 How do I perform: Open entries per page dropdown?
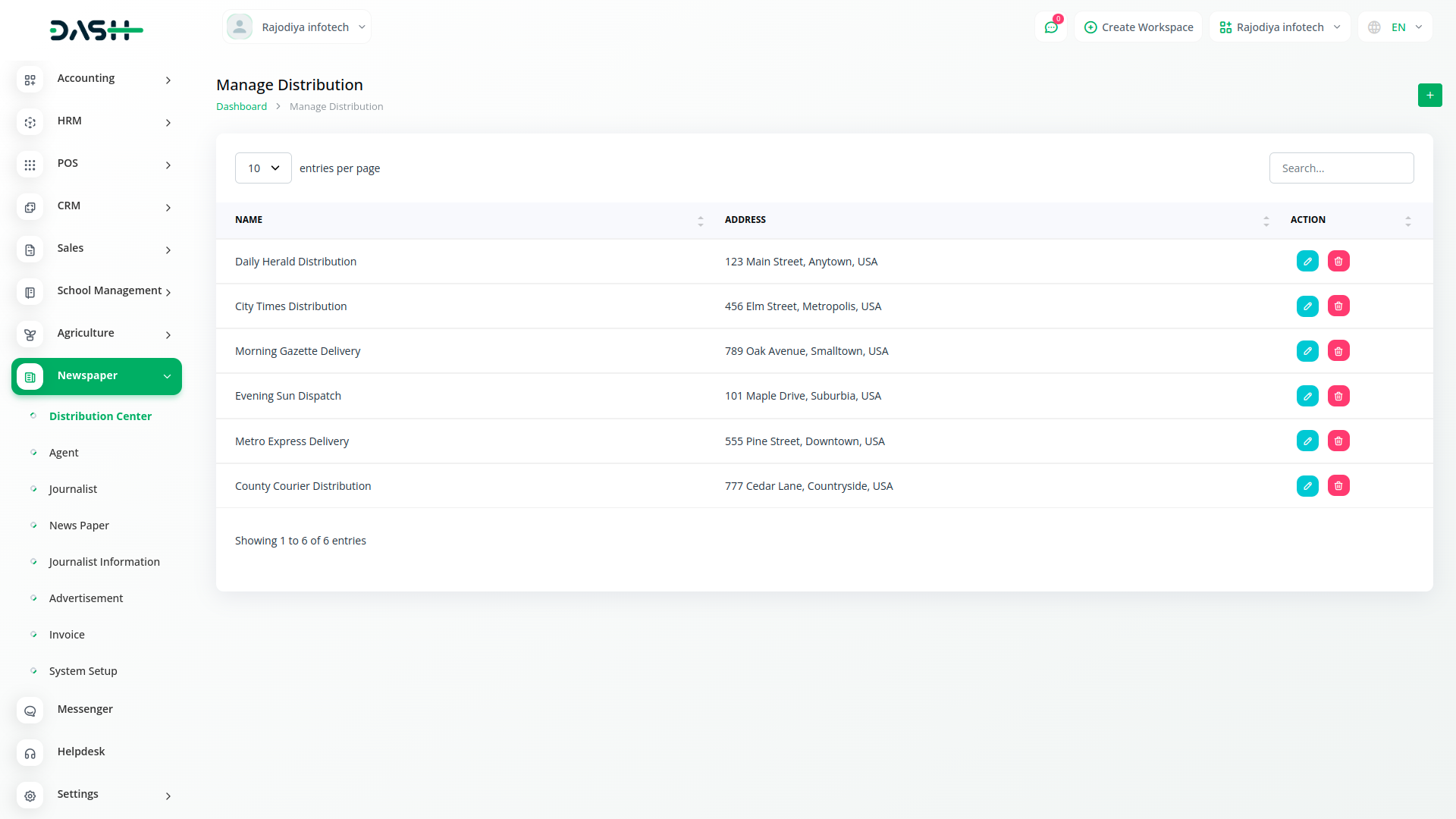point(263,168)
